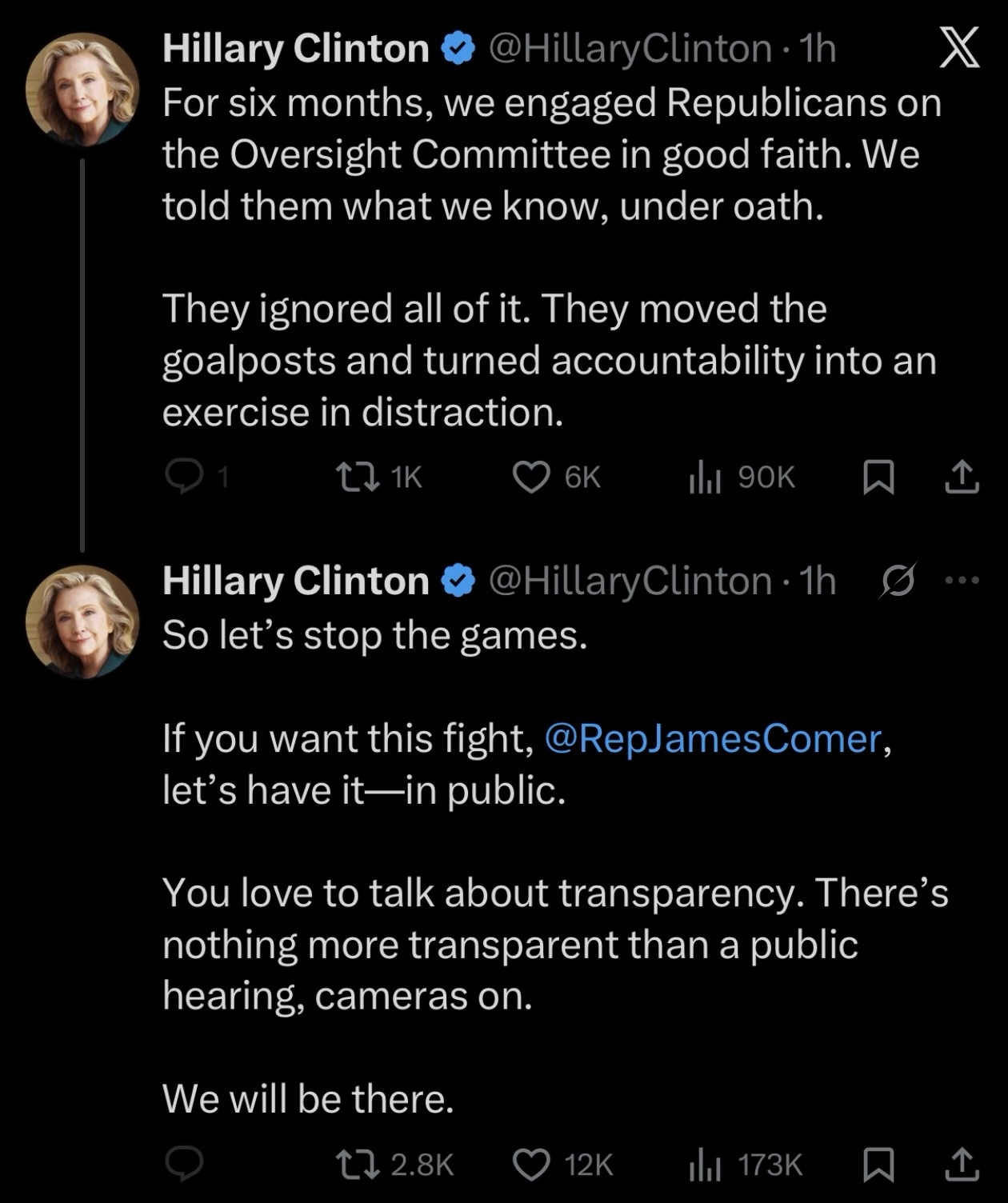The image size is (1008, 1203).
Task: Open the X logo in top corner
Action: point(958,48)
